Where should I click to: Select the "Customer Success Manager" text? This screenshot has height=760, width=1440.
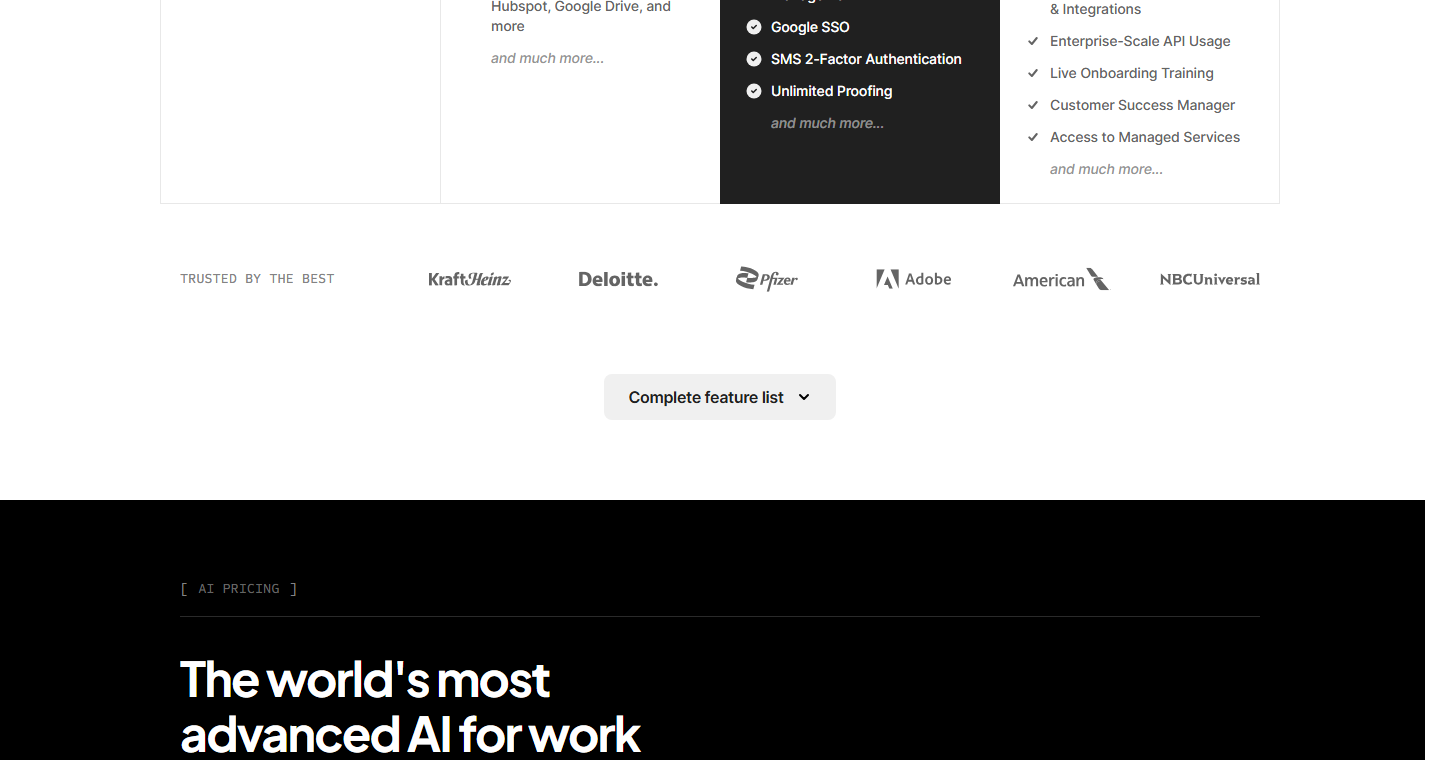tap(1142, 105)
